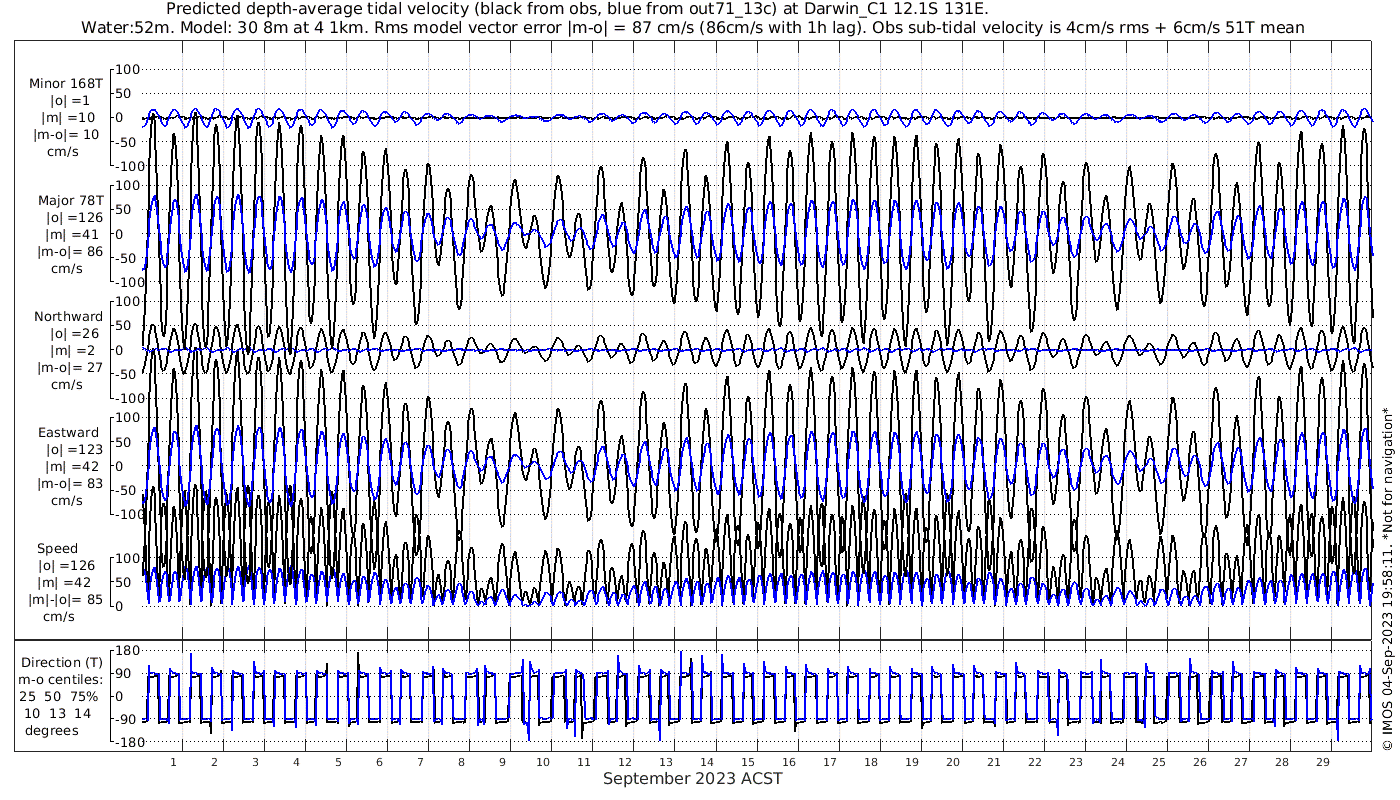Select the day '15' date axis label
The image size is (1400, 800).
748,762
